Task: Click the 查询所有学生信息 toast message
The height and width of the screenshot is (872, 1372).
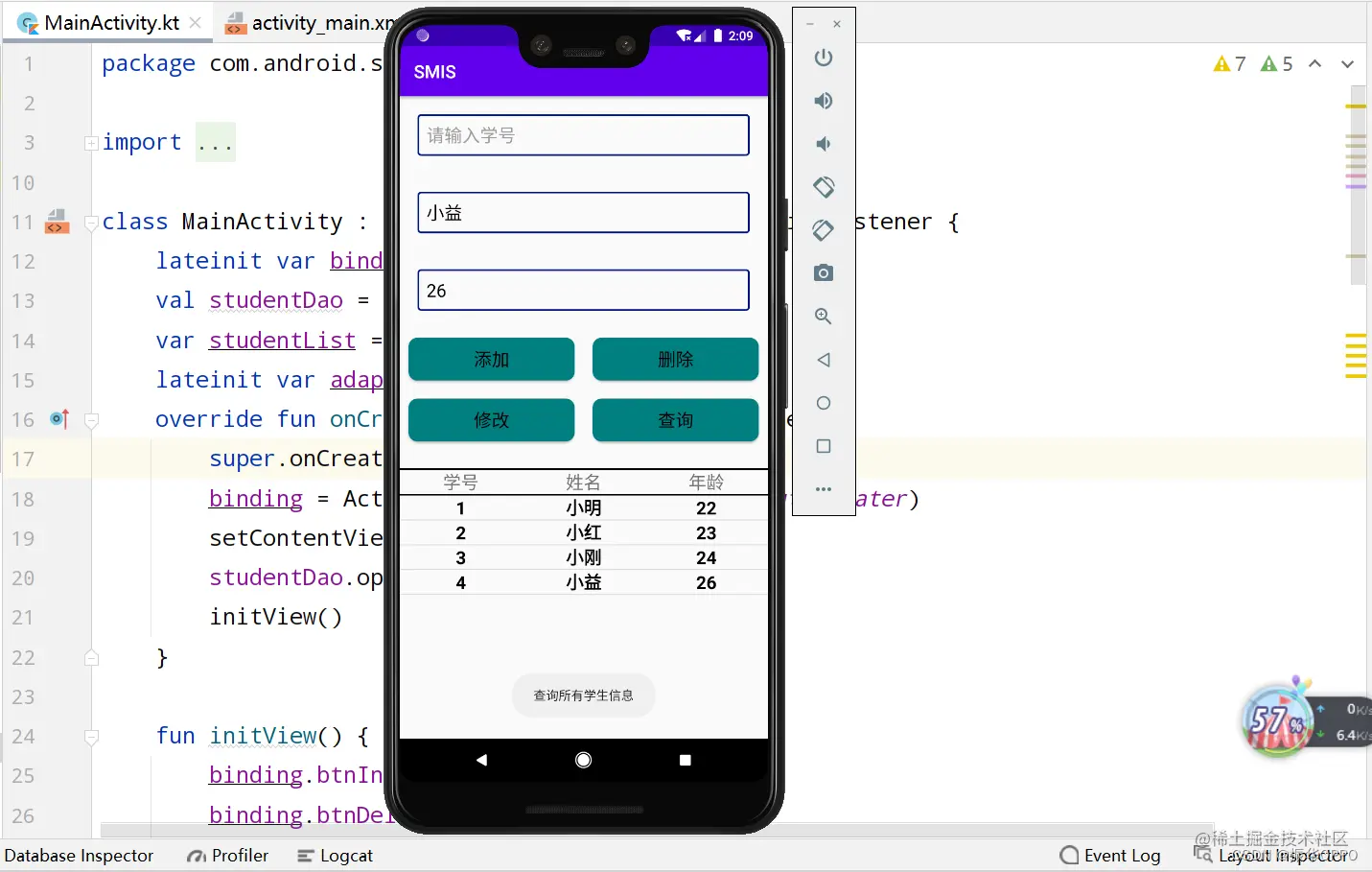Action: click(x=583, y=695)
